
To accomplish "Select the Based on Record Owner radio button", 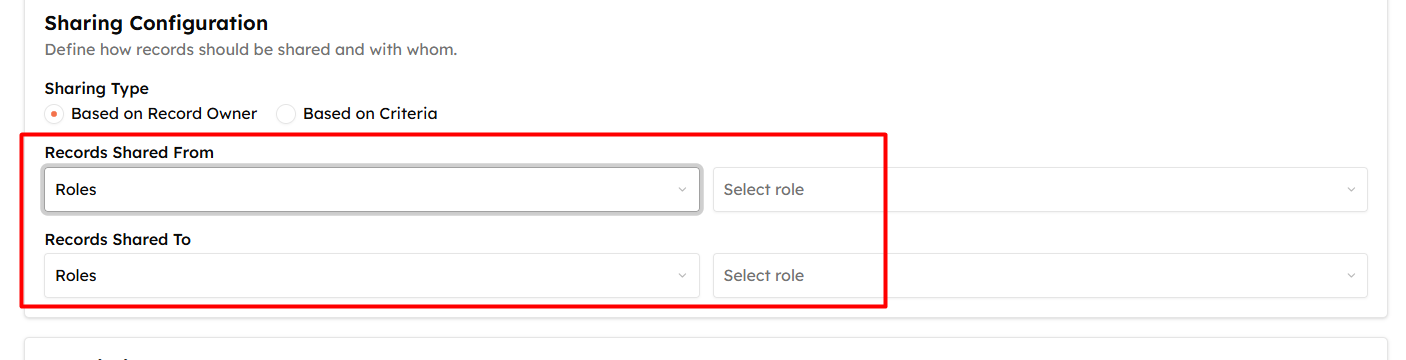I will 54,114.
